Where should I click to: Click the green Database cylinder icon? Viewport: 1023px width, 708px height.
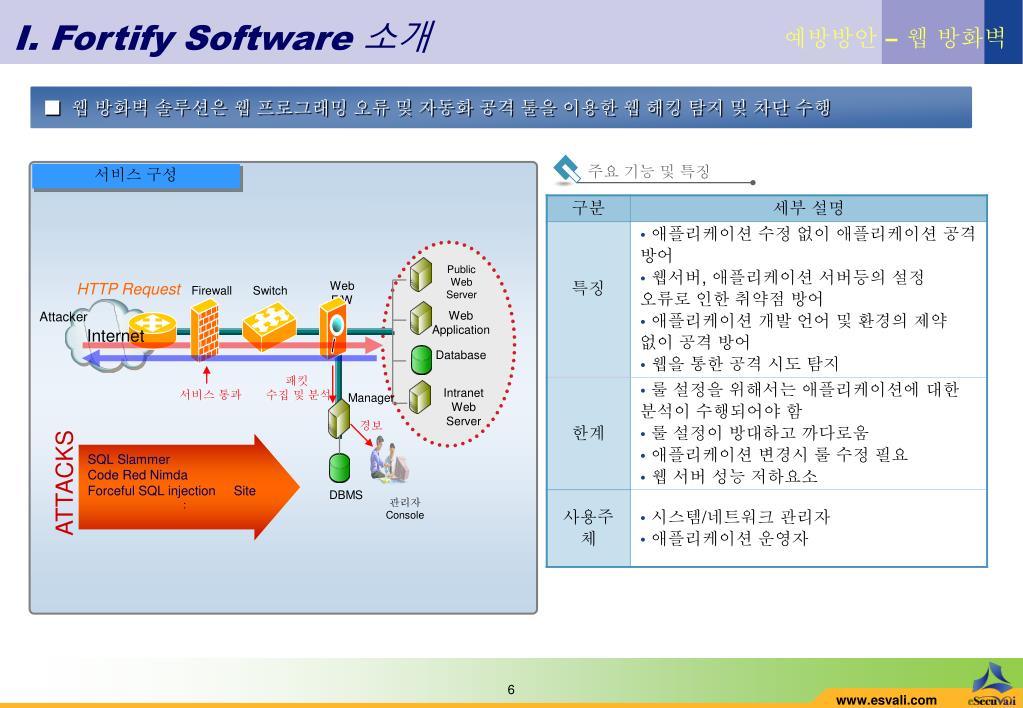[x=421, y=360]
